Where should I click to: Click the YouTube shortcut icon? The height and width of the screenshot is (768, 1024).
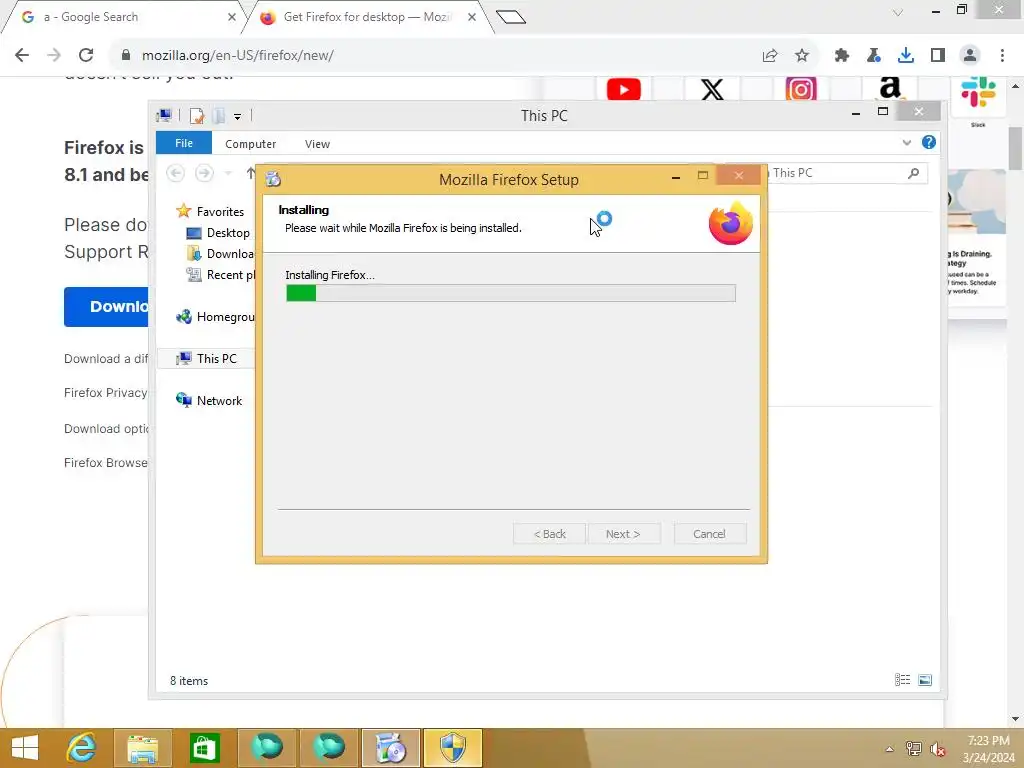point(623,89)
